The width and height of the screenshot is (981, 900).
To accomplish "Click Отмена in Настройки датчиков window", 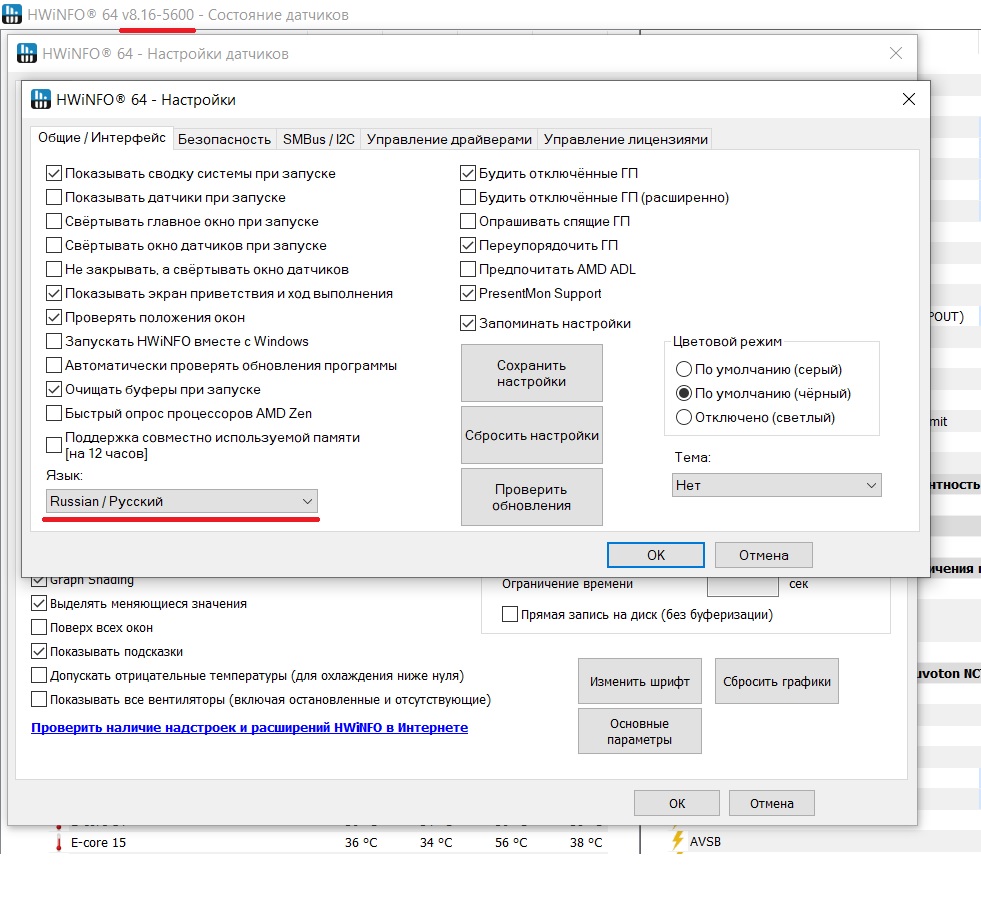I will click(x=771, y=803).
